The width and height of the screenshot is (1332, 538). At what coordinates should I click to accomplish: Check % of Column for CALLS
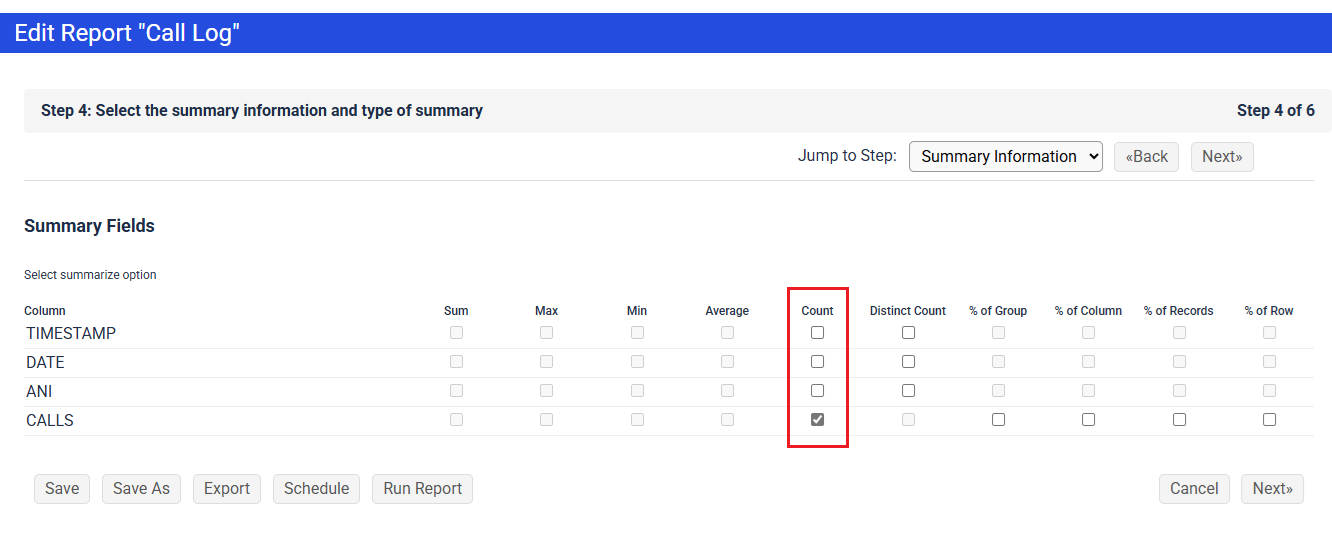pyautogui.click(x=1088, y=420)
